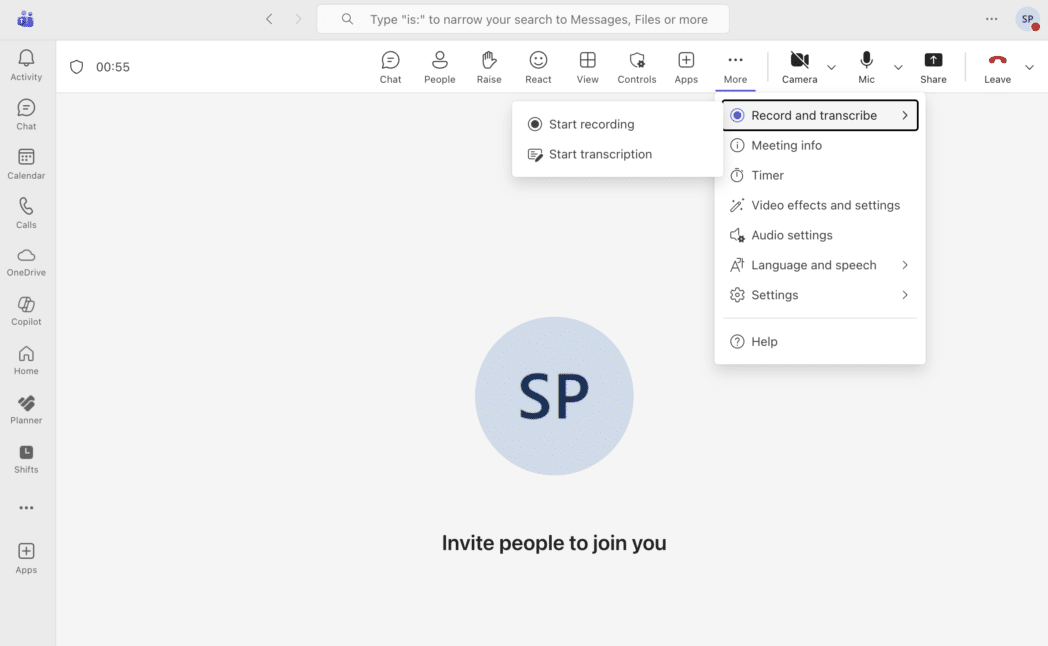Image resolution: width=1048 pixels, height=646 pixels.
Task: Turn on the Camera
Action: [799, 67]
